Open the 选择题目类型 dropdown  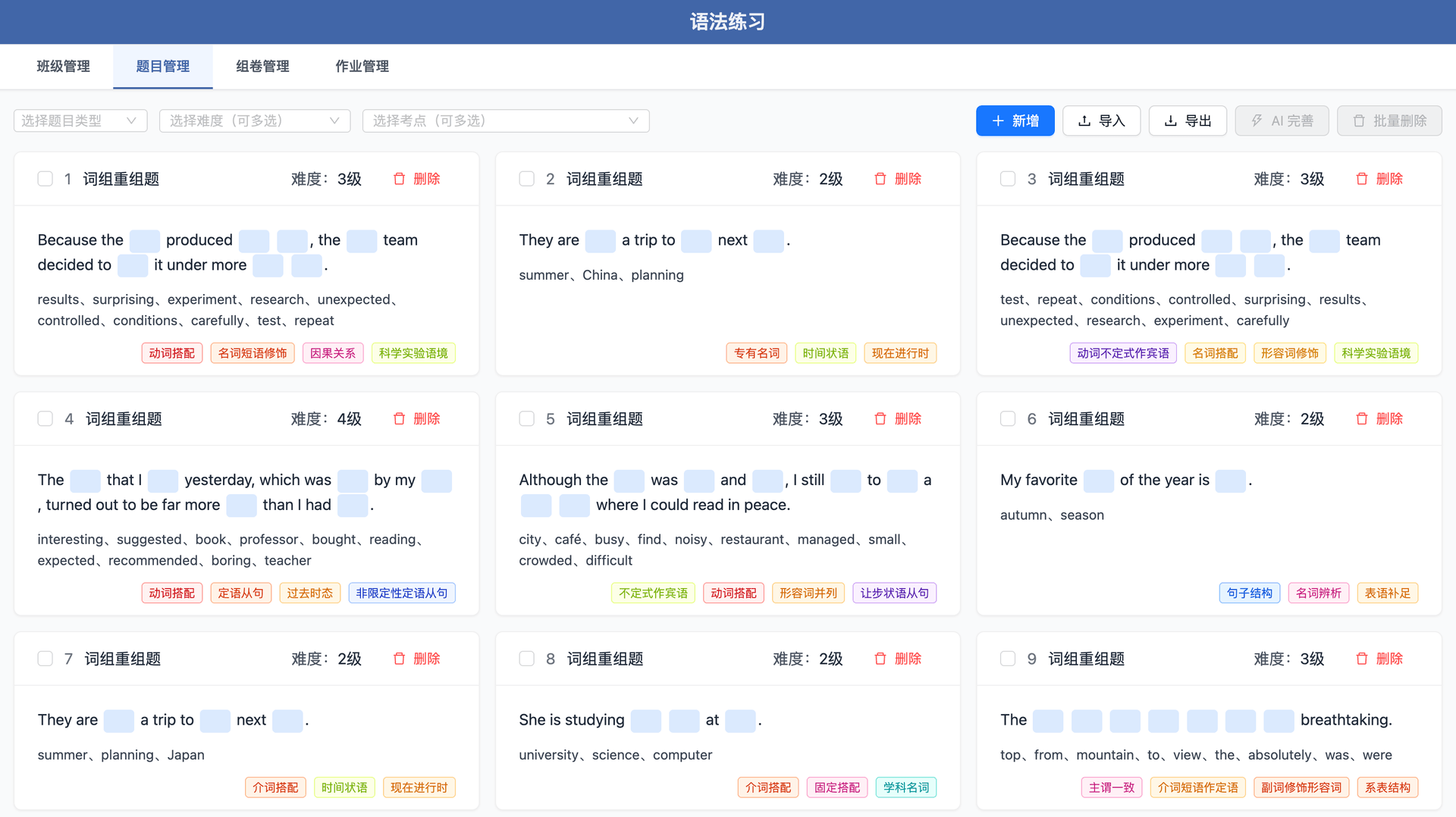coord(80,121)
